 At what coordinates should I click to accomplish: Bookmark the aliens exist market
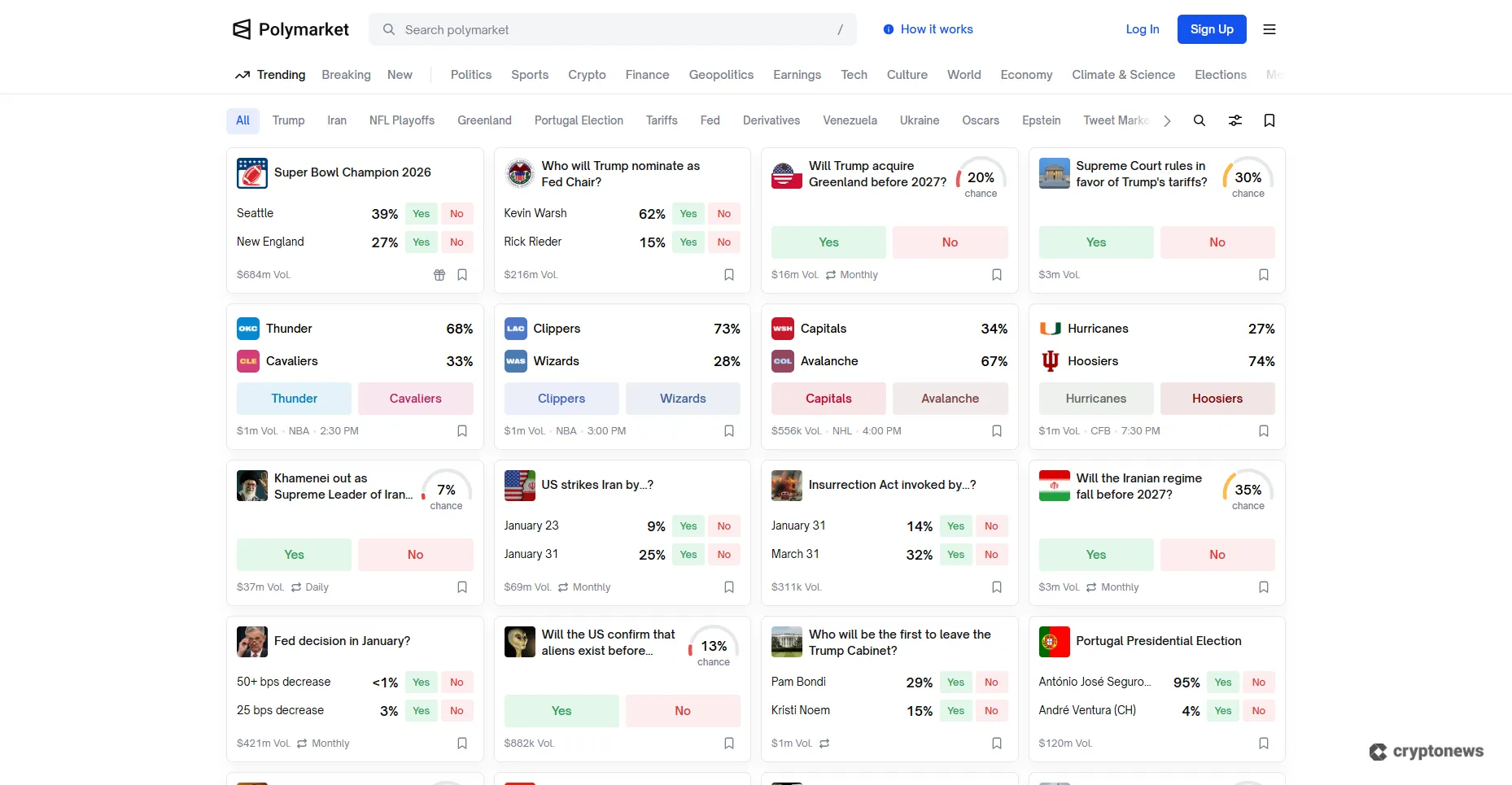729,744
